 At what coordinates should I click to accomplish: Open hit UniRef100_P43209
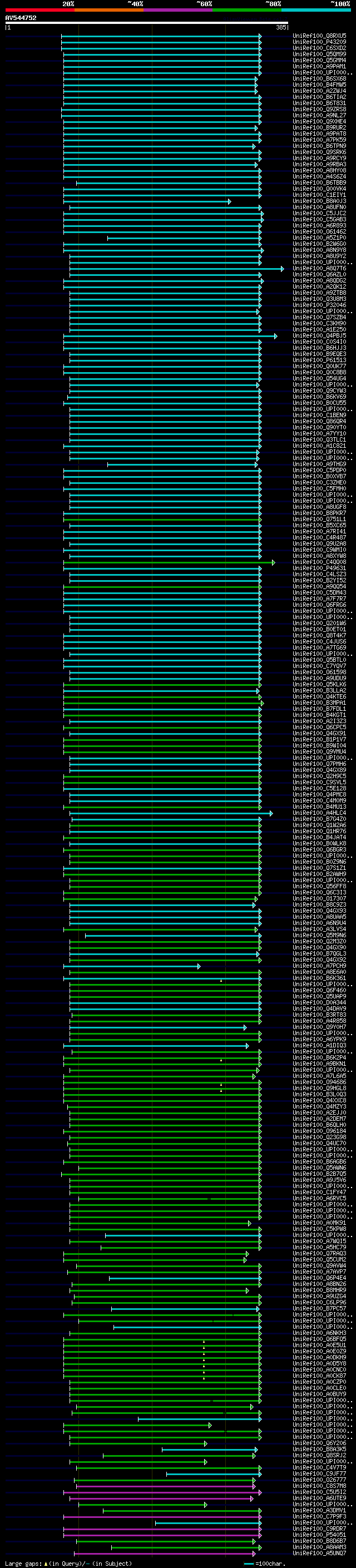coord(319,42)
